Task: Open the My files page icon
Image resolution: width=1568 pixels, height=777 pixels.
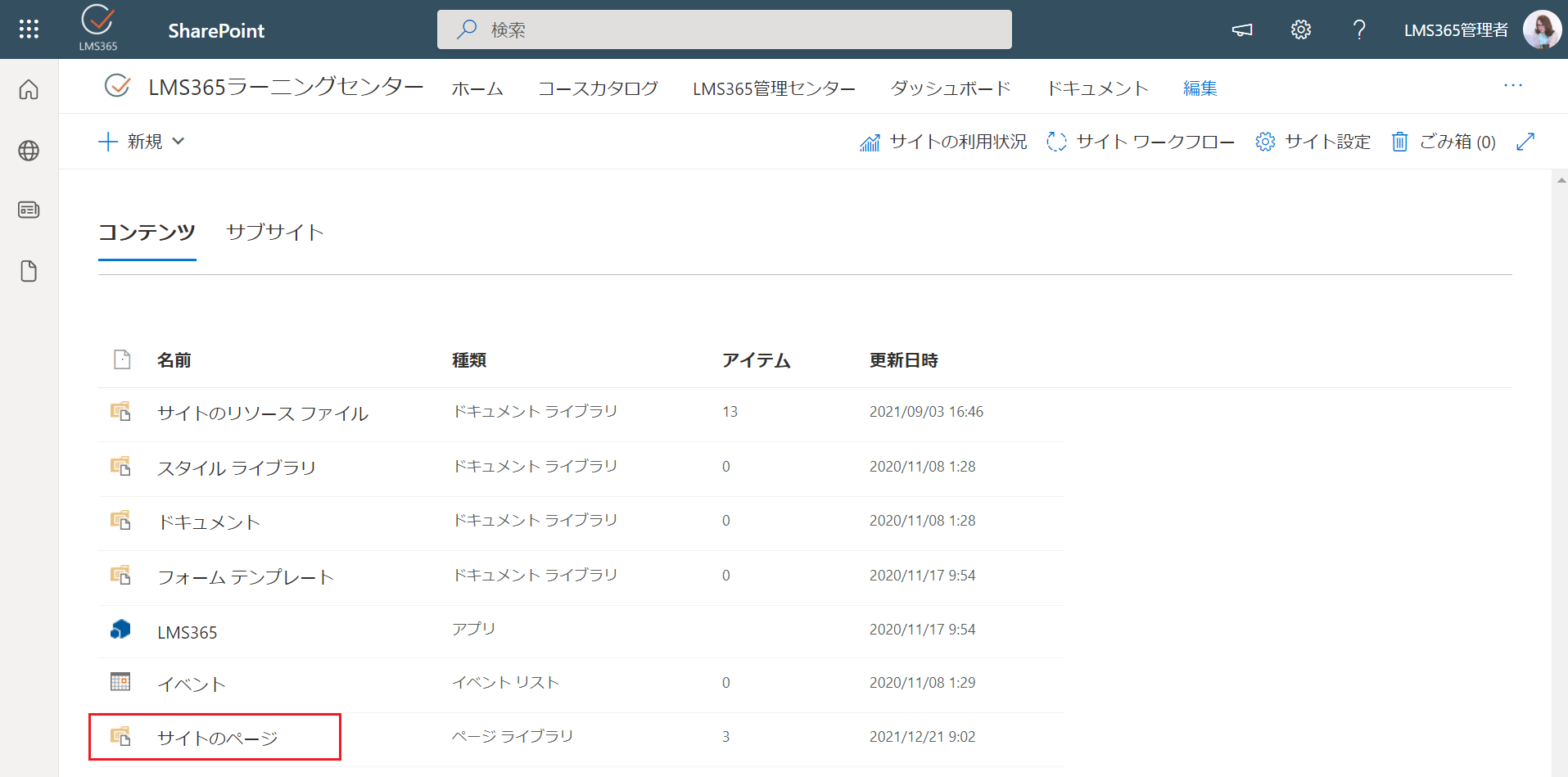Action: 29,271
